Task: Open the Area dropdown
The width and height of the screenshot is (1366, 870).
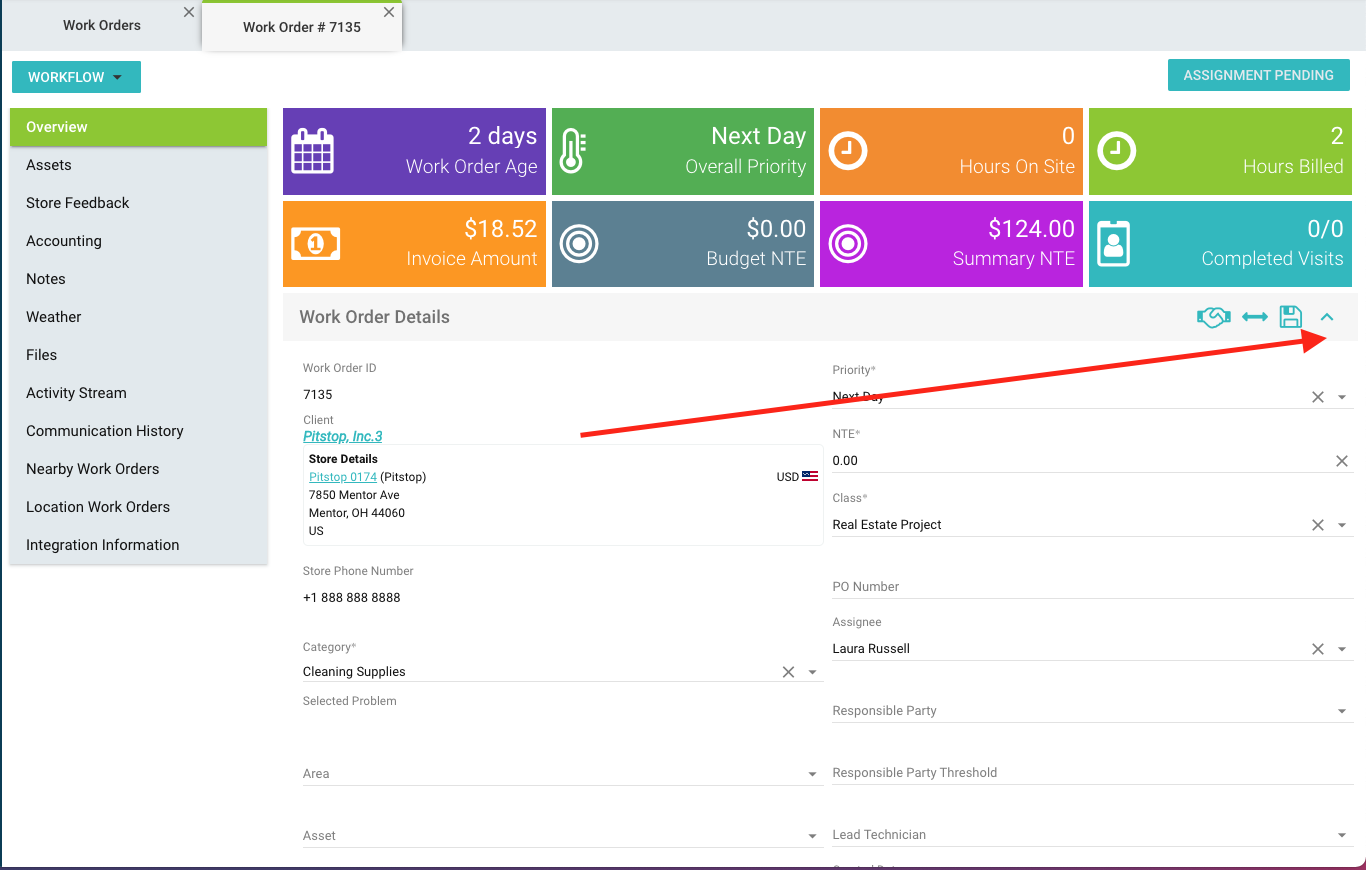Action: pos(812,774)
